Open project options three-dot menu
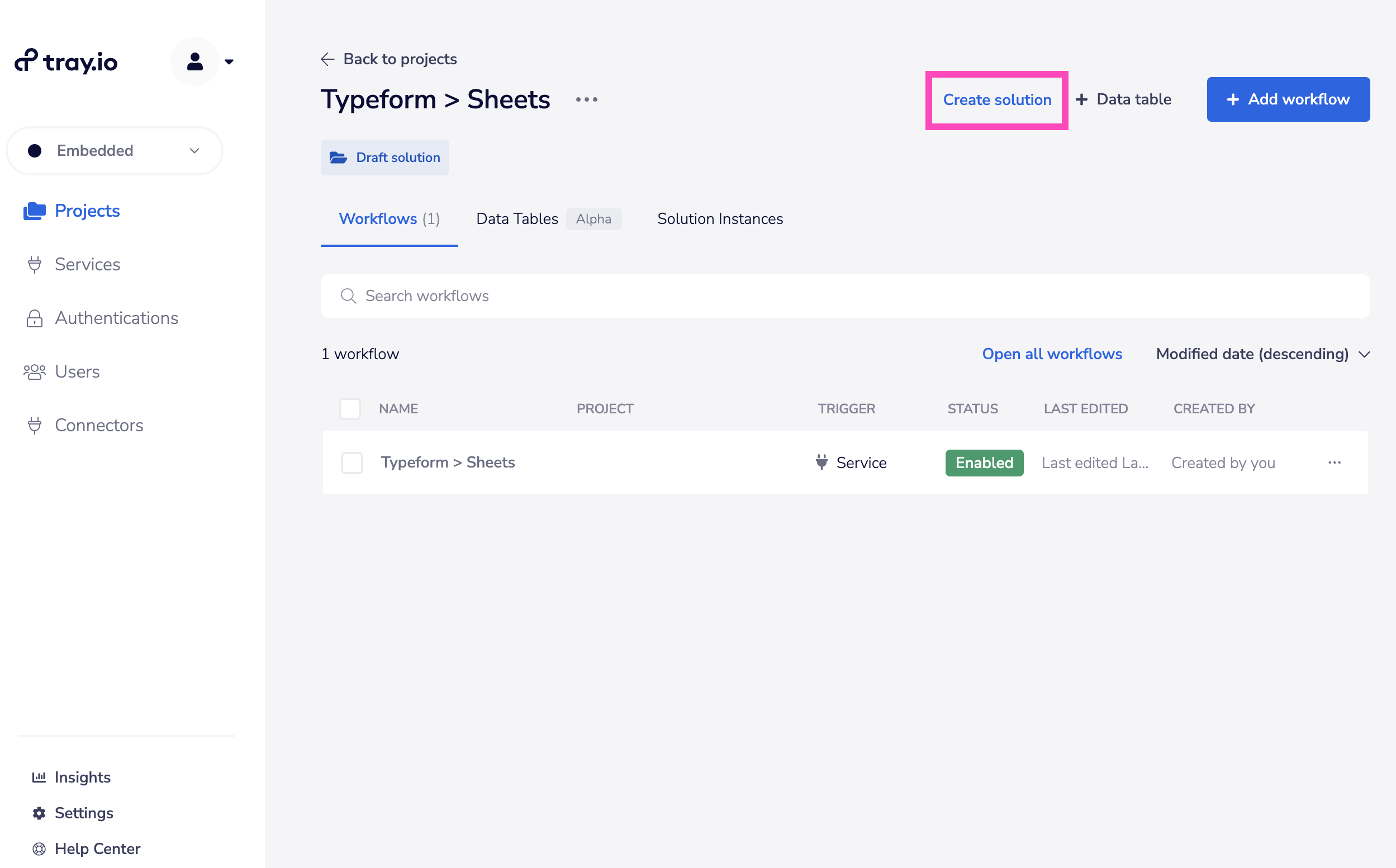The height and width of the screenshot is (868, 1396). click(586, 99)
